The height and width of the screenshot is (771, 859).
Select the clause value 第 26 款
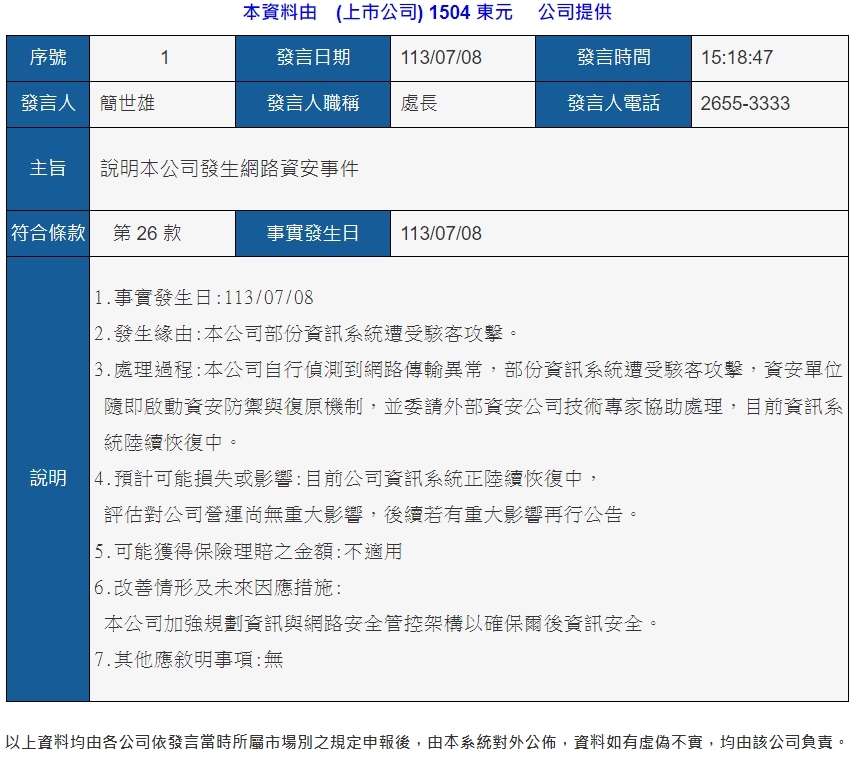tap(147, 233)
